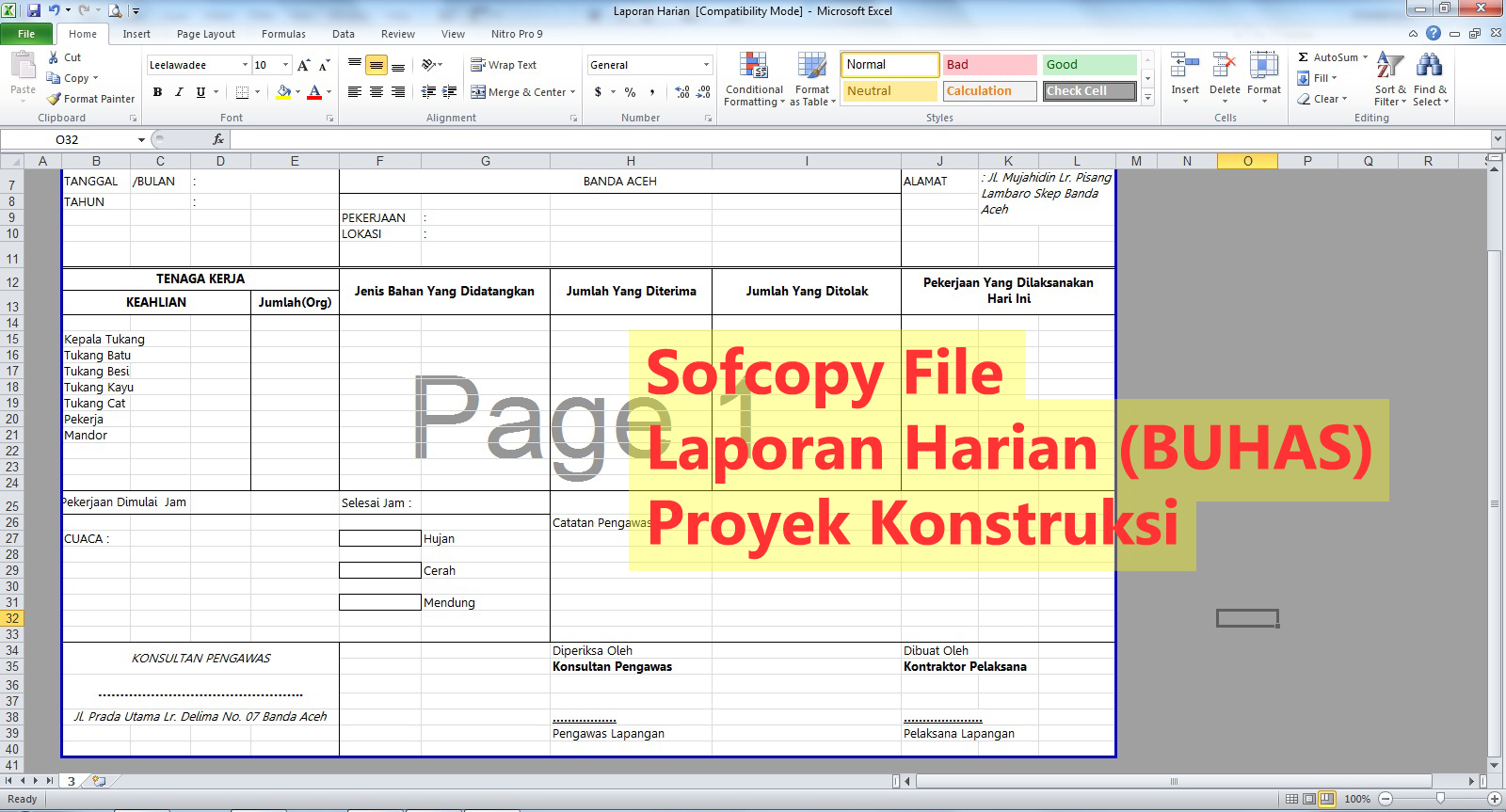Click the Paste icon
Screen dimensions: 1506x812
click(x=23, y=66)
